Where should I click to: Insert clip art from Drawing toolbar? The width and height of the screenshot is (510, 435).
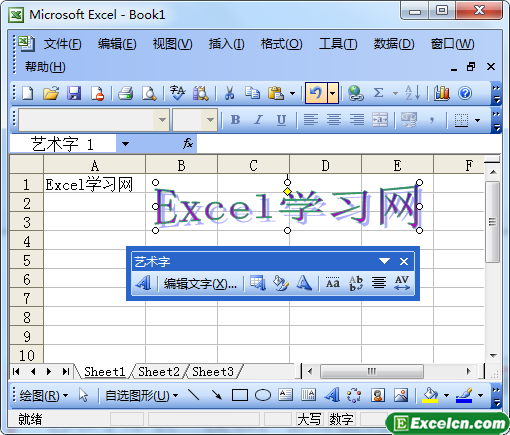coord(378,395)
